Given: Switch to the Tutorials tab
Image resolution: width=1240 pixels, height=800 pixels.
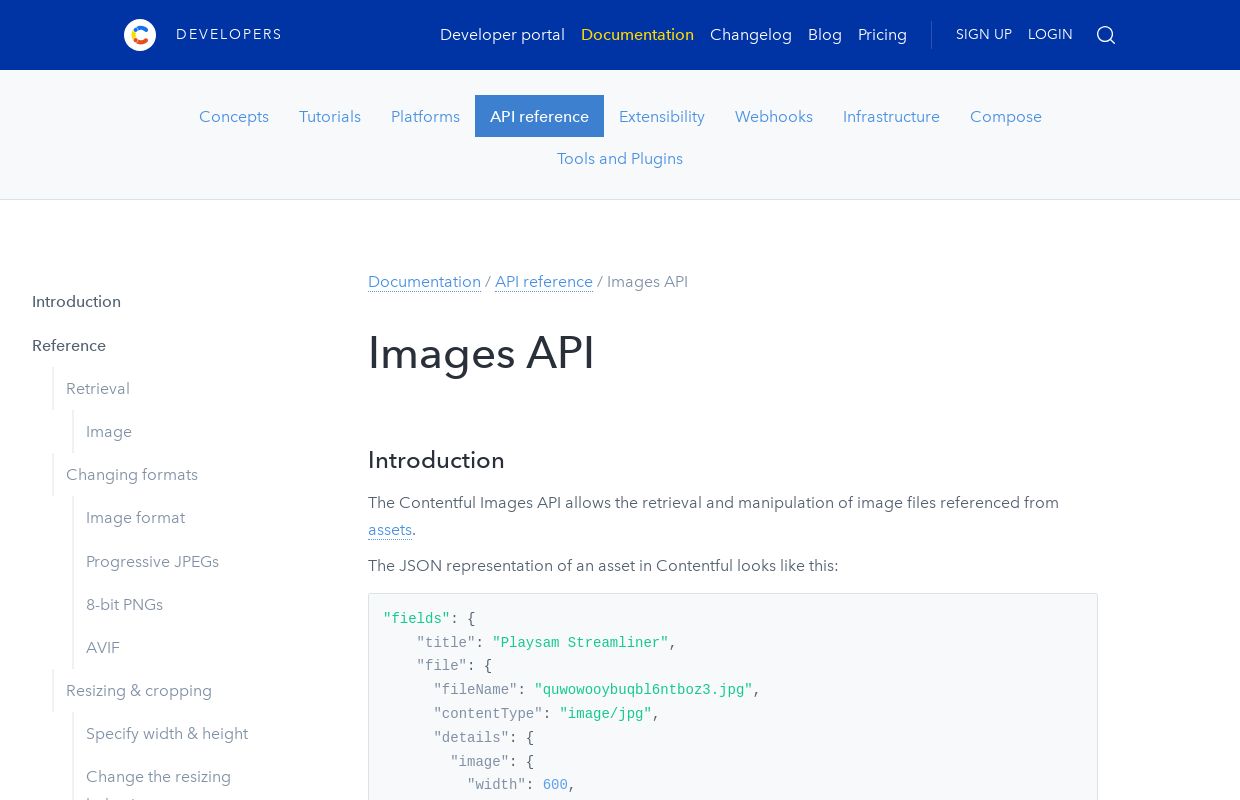Looking at the screenshot, I should (x=330, y=116).
